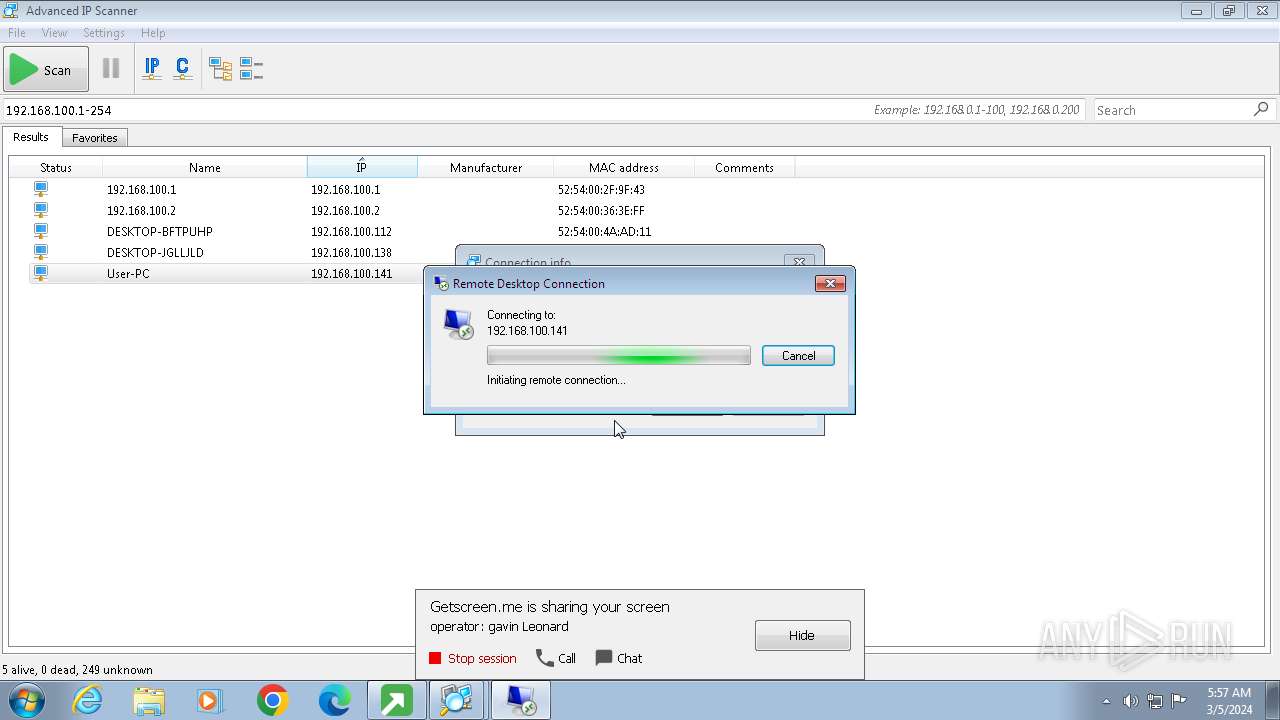Click the network tray icon
The height and width of the screenshot is (720, 1280).
(x=1155, y=701)
